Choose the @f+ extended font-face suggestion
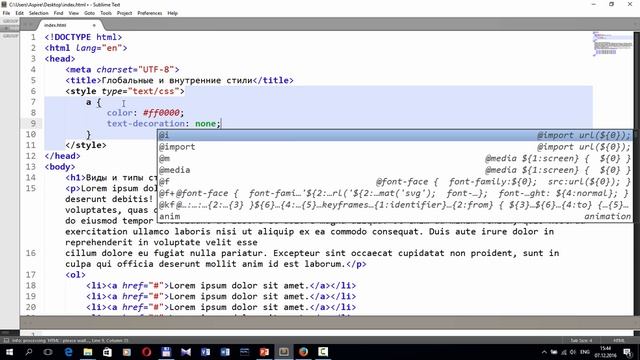 tap(395, 193)
